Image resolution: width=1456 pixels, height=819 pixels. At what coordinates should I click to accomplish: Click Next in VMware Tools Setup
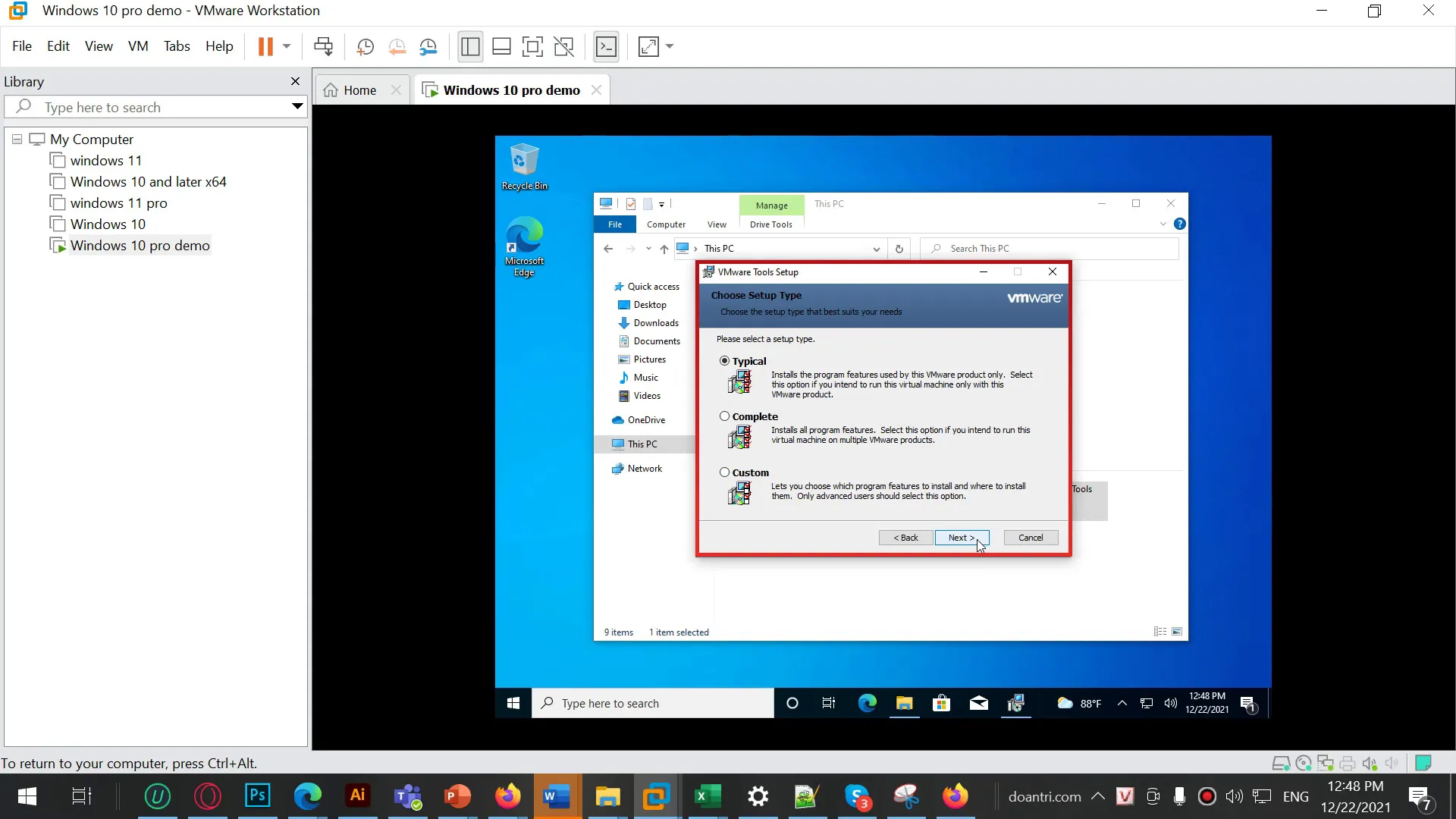click(x=962, y=537)
